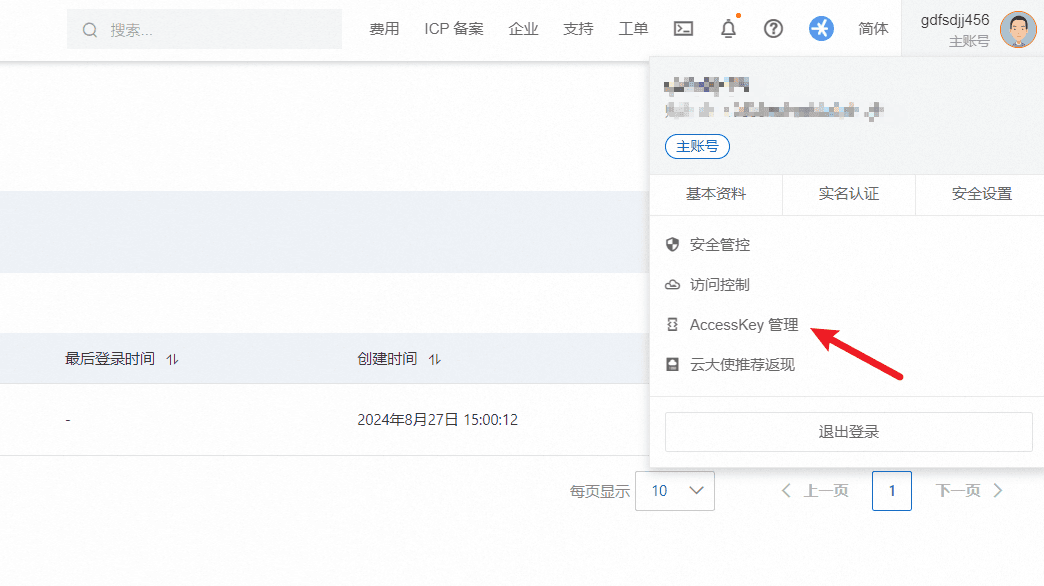Image resolution: width=1044 pixels, height=586 pixels.
Task: Sort by 创建时间 column arrows
Action: coord(435,359)
